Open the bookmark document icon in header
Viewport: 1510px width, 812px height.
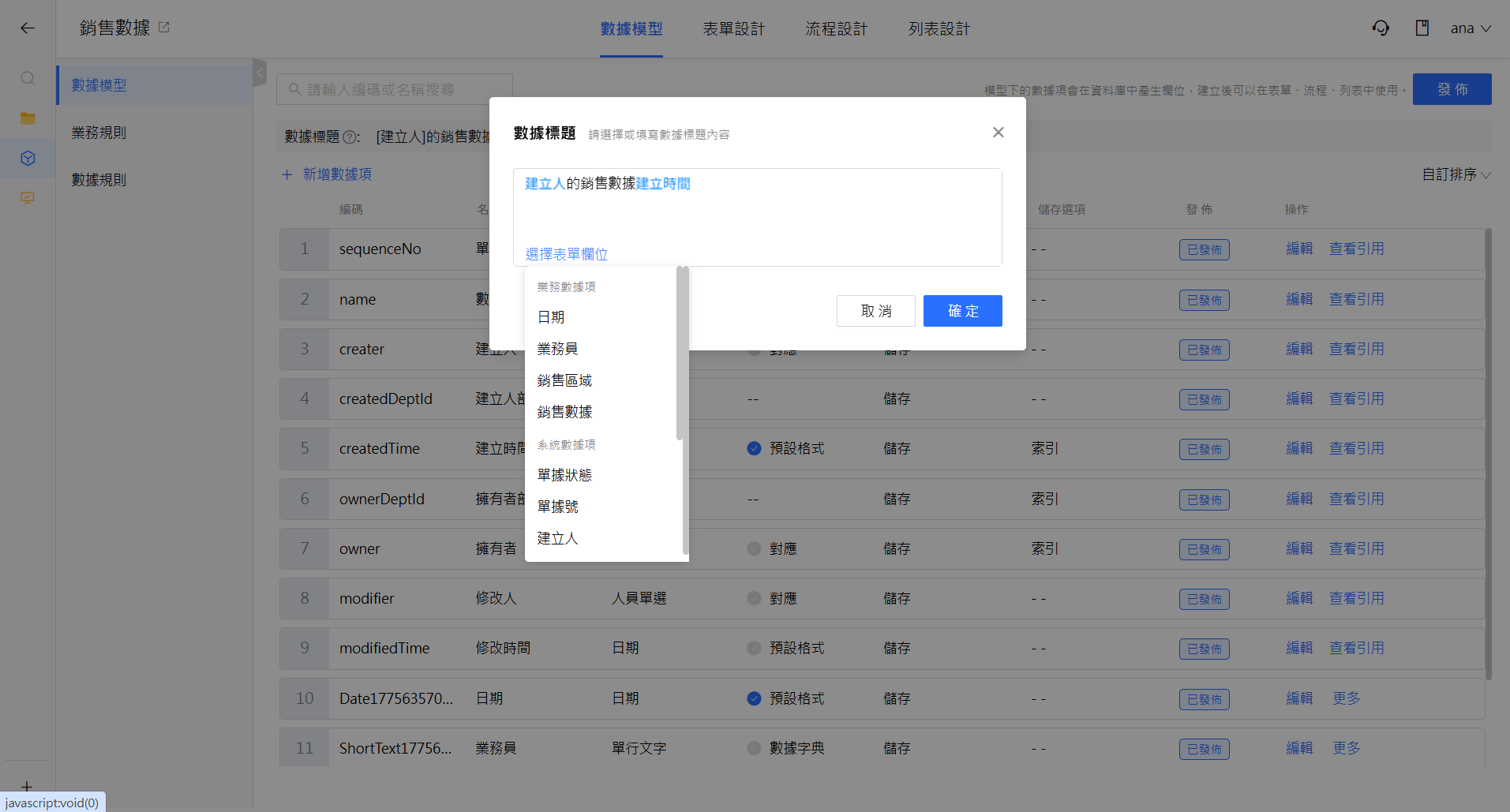1422,28
